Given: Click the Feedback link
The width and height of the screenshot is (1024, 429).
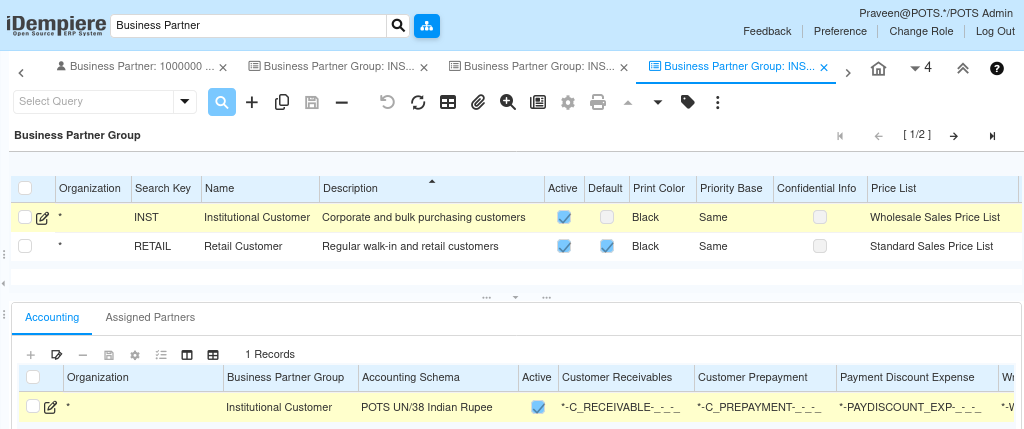Looking at the screenshot, I should [767, 31].
